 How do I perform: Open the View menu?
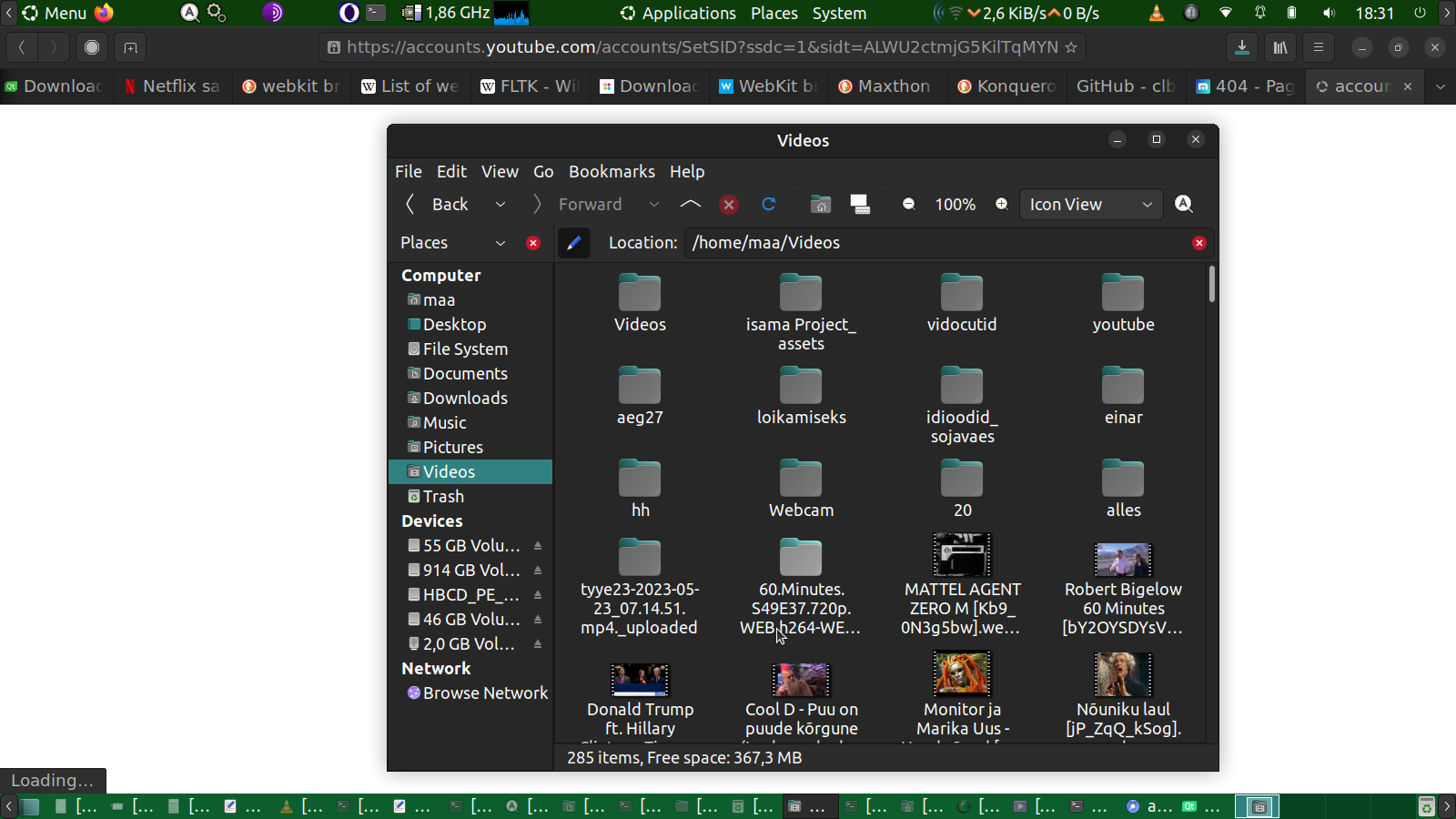pyautogui.click(x=500, y=172)
